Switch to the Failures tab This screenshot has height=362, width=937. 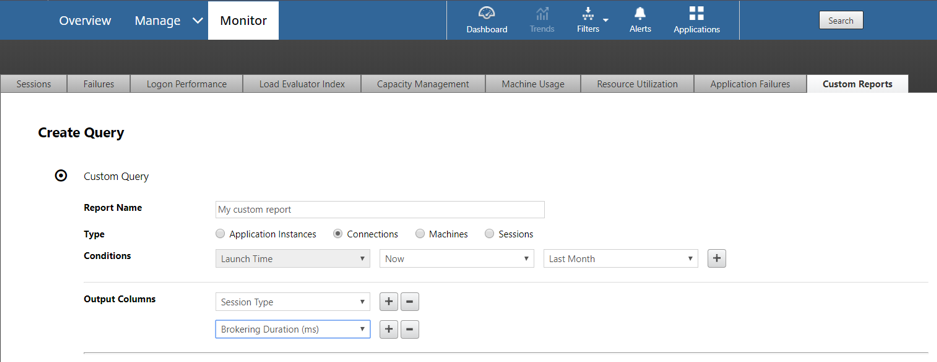pyautogui.click(x=99, y=84)
